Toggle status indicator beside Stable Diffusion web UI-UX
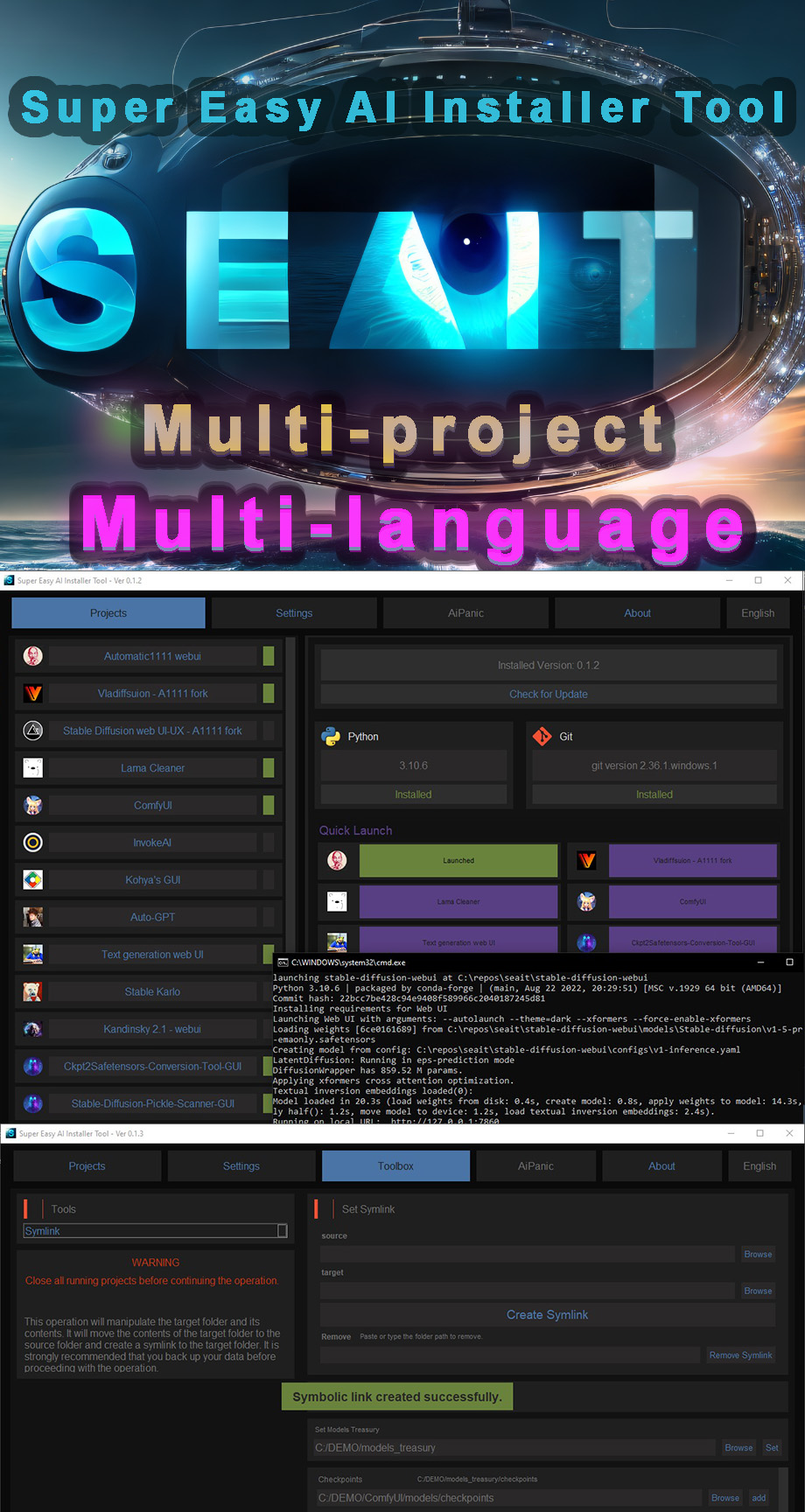 [x=269, y=731]
